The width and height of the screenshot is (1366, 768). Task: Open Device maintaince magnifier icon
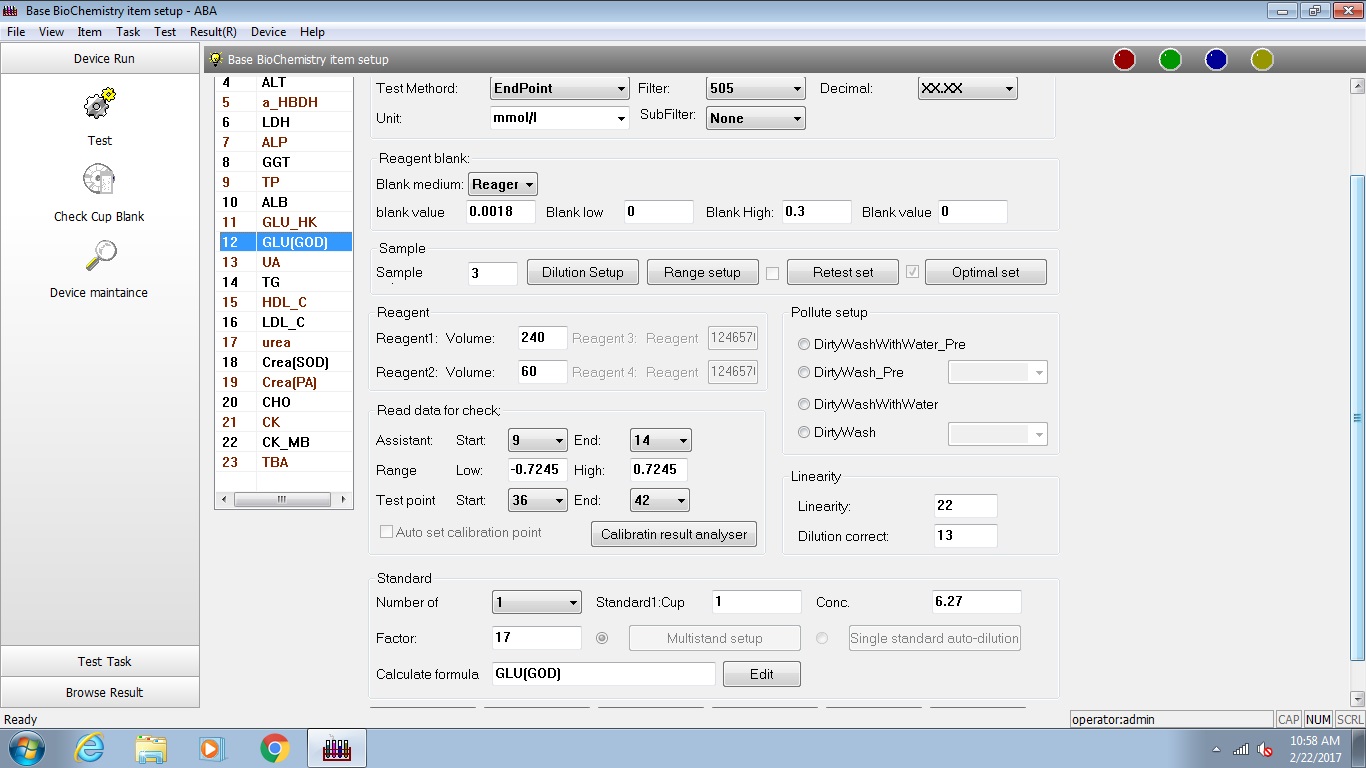tap(99, 257)
